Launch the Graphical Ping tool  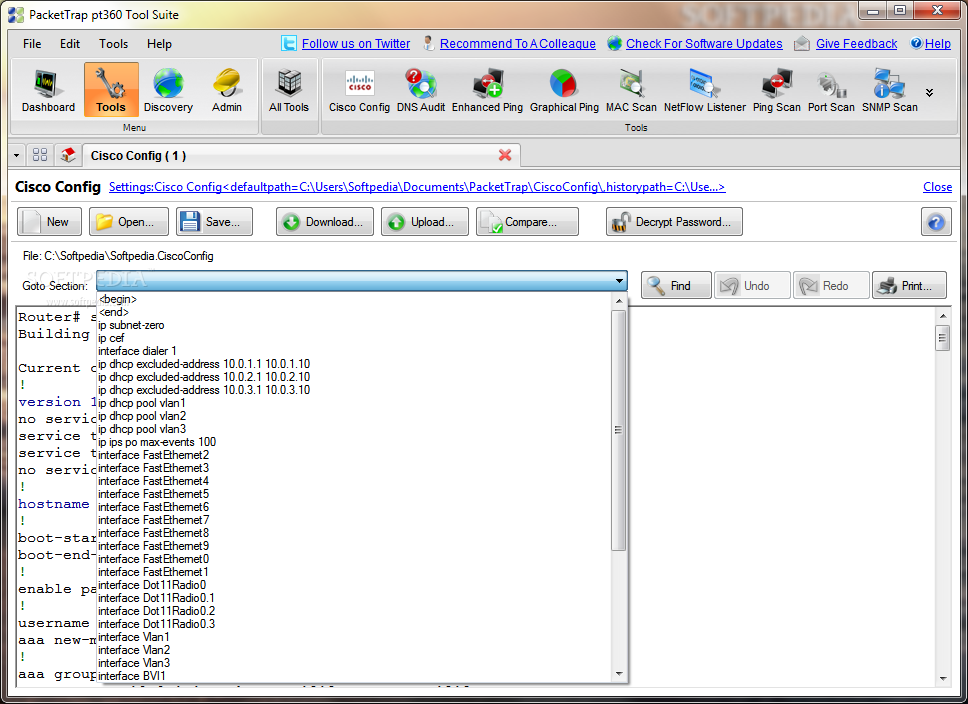(x=564, y=91)
